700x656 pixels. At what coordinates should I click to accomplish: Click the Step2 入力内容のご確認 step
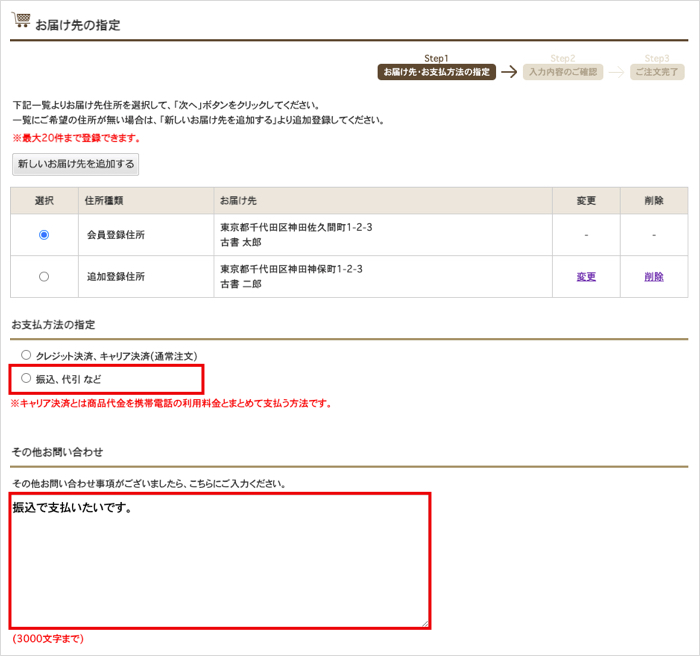(x=563, y=72)
